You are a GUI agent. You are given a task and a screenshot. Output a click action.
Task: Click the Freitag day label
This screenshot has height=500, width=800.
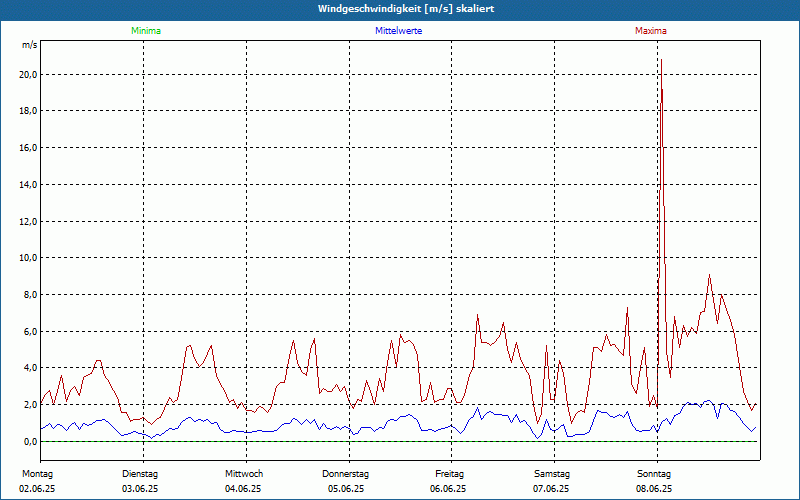[x=449, y=474]
